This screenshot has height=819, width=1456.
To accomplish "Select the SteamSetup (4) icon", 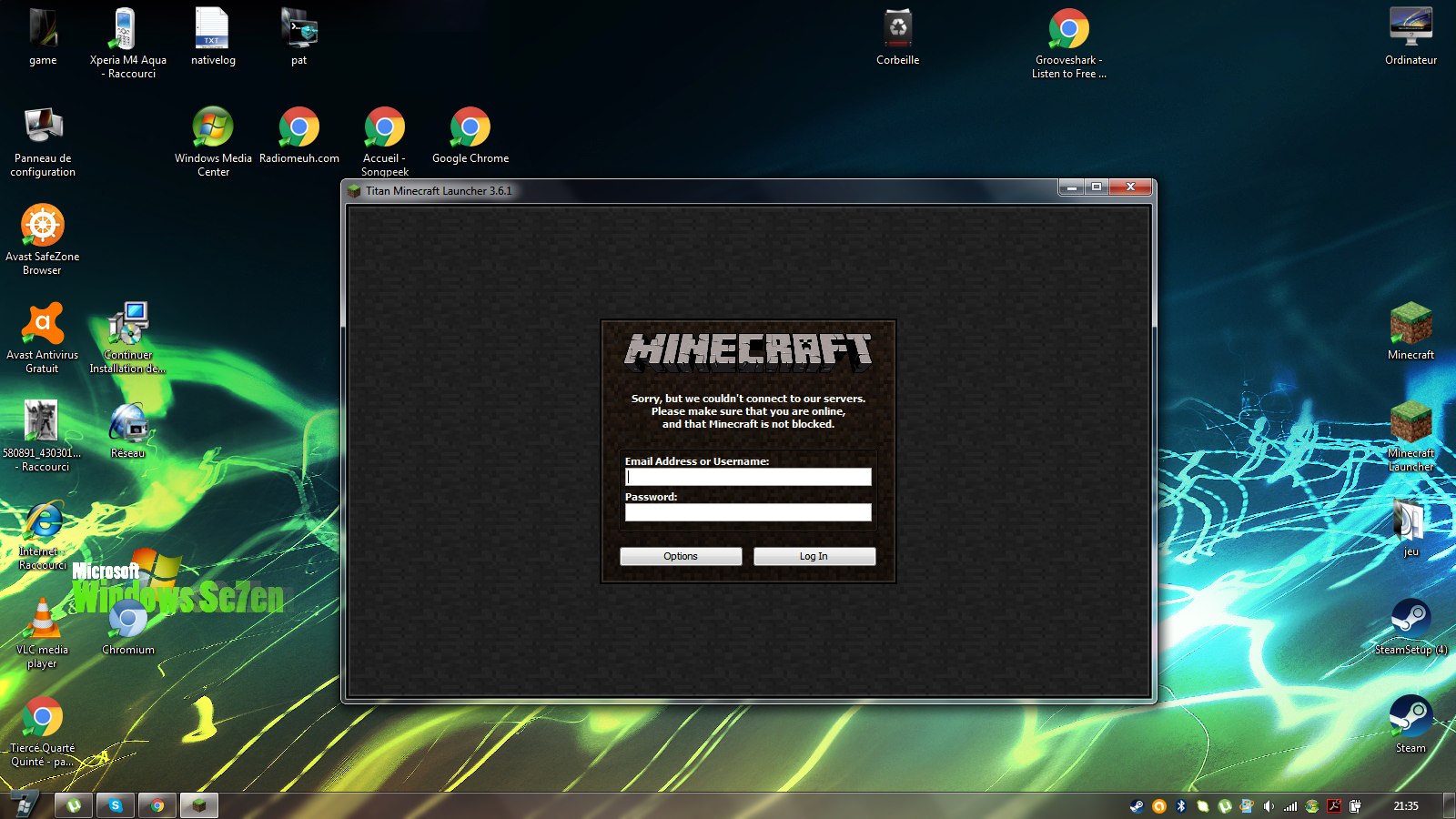I will tap(1410, 627).
